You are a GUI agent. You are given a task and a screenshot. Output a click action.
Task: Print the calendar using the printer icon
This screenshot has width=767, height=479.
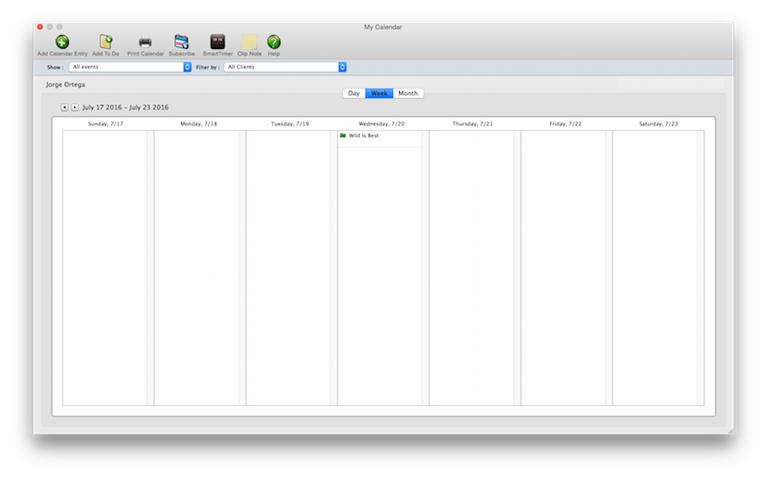click(x=145, y=42)
